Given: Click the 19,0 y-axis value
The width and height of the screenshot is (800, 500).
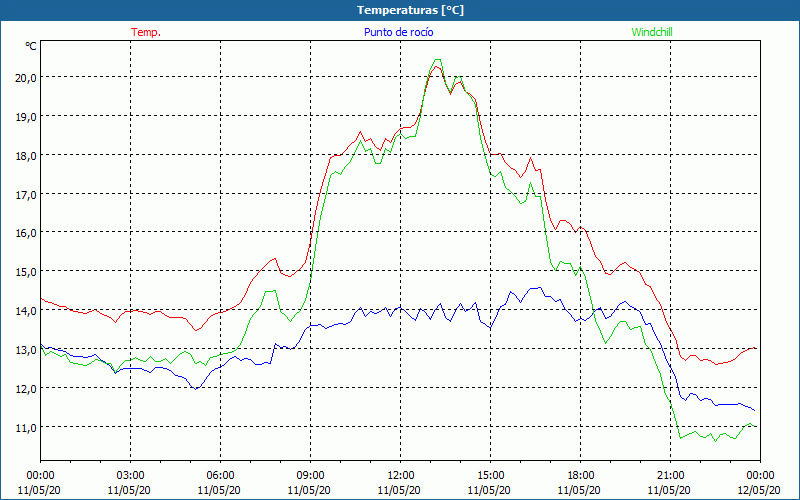Looking at the screenshot, I should pos(26,116).
